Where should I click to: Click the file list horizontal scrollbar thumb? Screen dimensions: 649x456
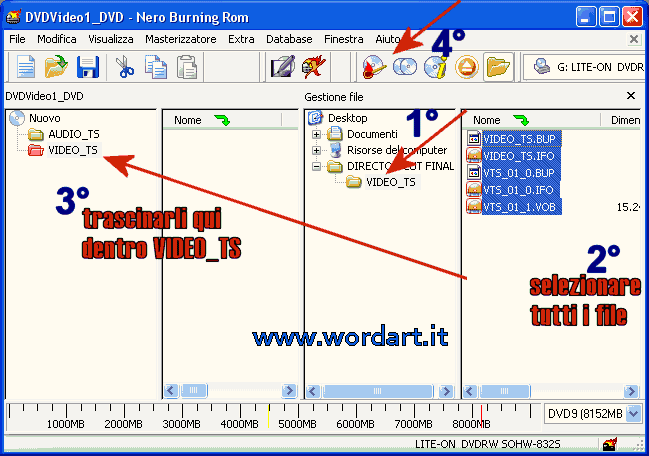[x=504, y=391]
